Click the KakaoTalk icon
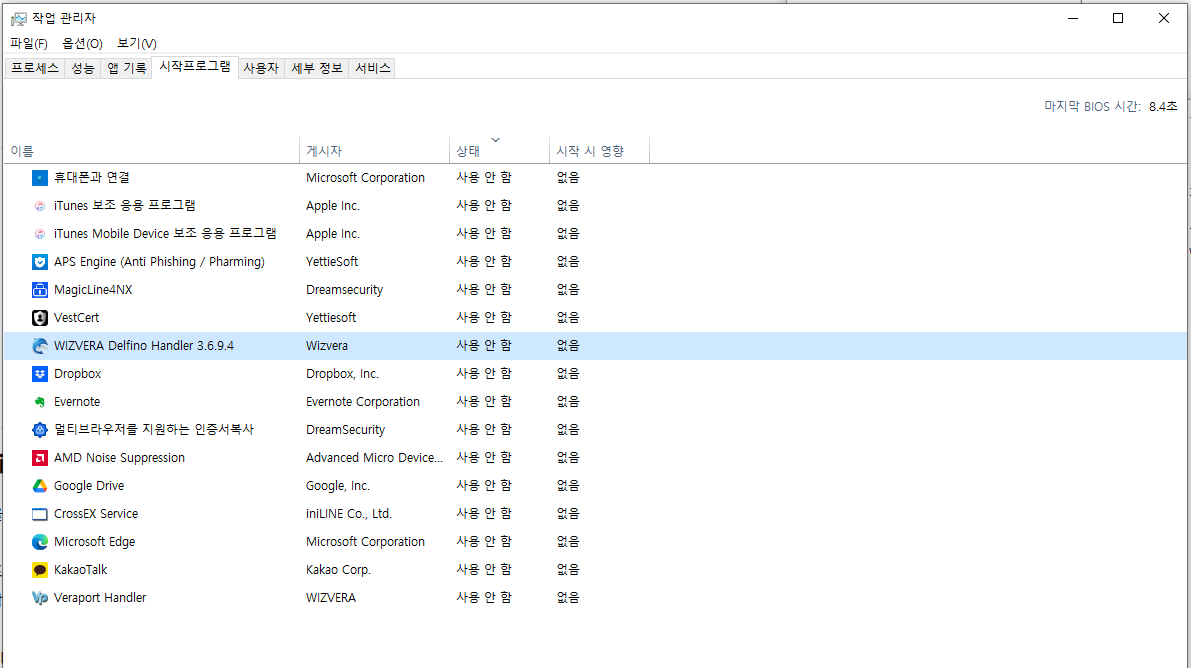Image resolution: width=1191 pixels, height=668 pixels. 40,570
